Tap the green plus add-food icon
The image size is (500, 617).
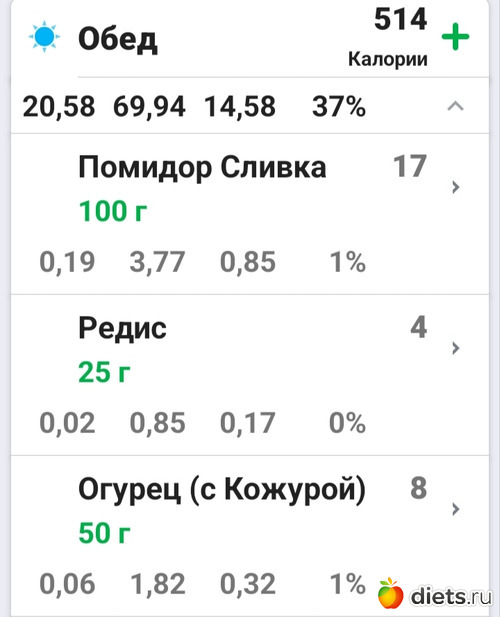click(455, 37)
